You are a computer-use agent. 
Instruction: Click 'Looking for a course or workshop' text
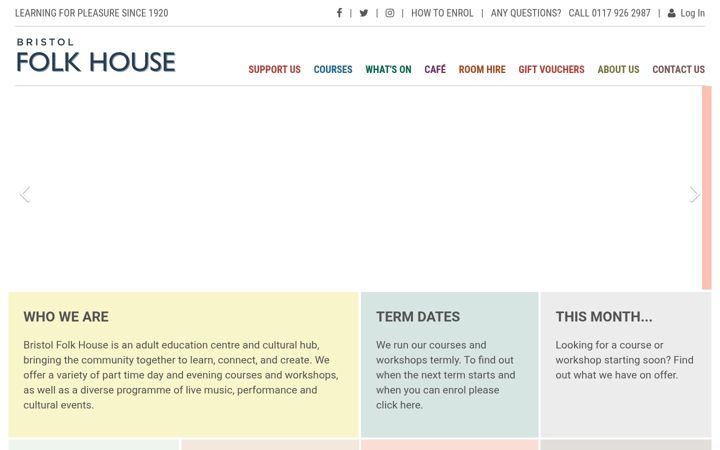pos(624,360)
